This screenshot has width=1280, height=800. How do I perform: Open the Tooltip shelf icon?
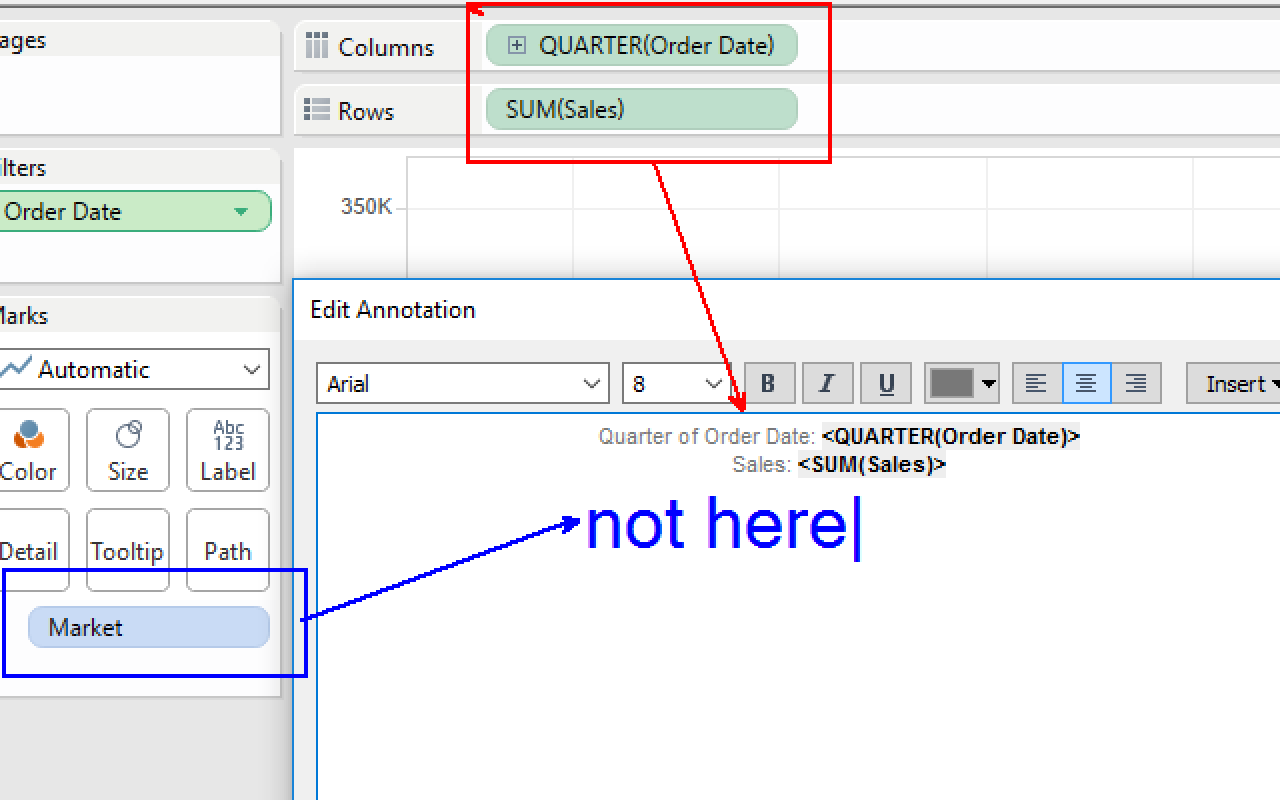click(127, 550)
